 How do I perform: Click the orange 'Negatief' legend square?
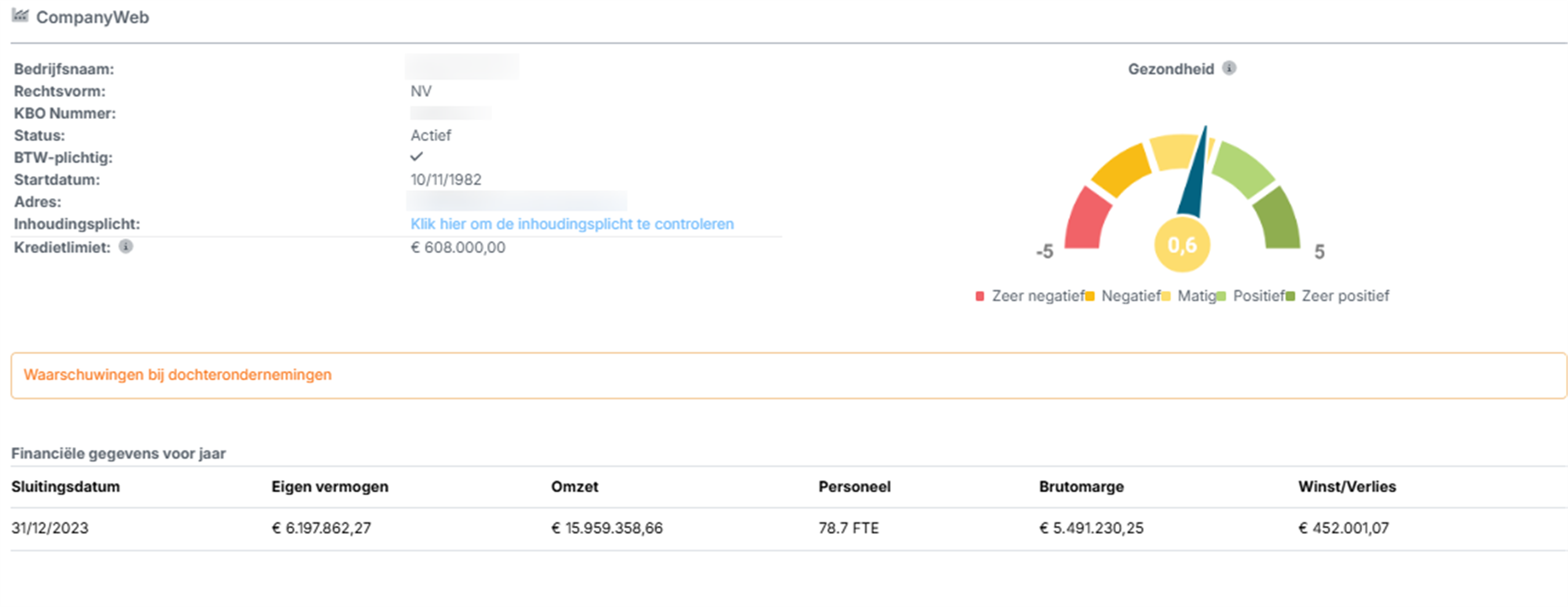click(x=1089, y=296)
